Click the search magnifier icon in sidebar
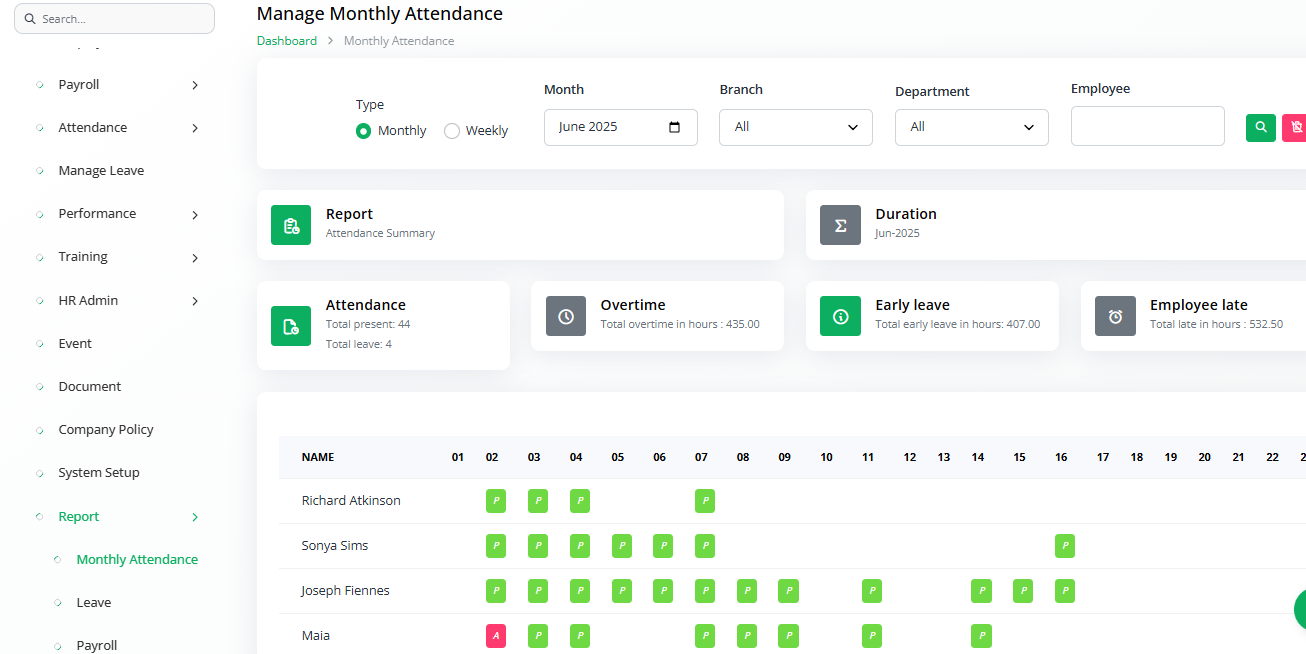Image resolution: width=1306 pixels, height=654 pixels. (x=30, y=18)
